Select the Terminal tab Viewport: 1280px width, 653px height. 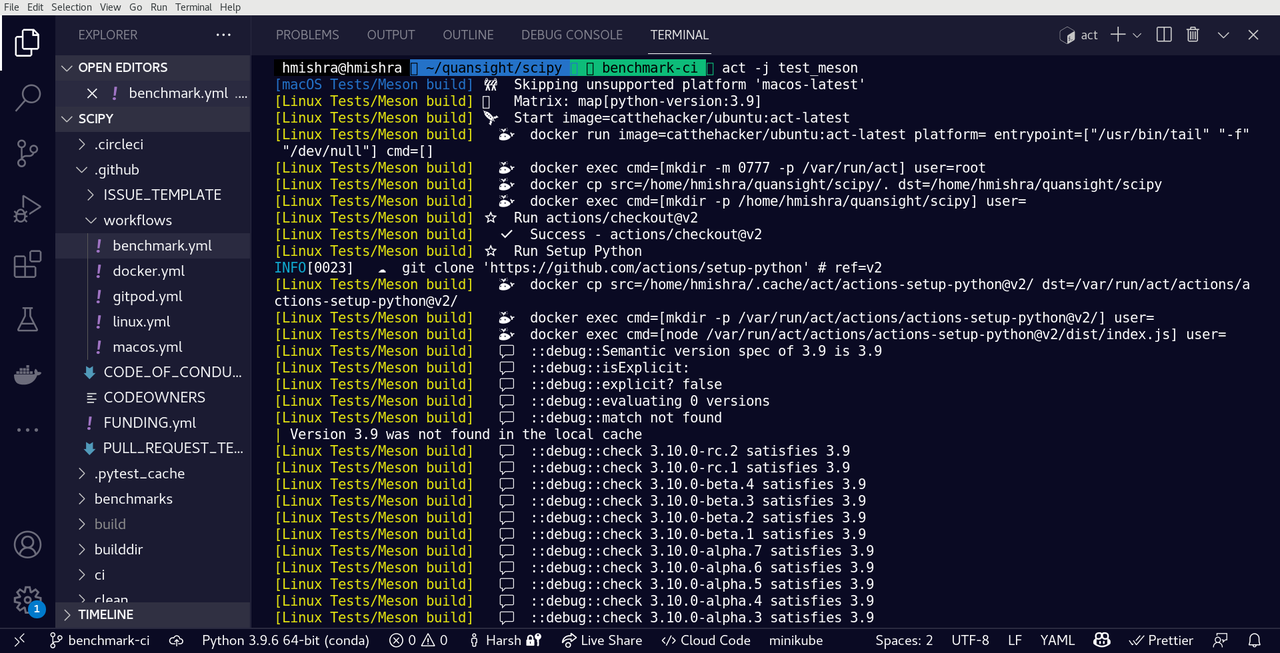click(679, 35)
